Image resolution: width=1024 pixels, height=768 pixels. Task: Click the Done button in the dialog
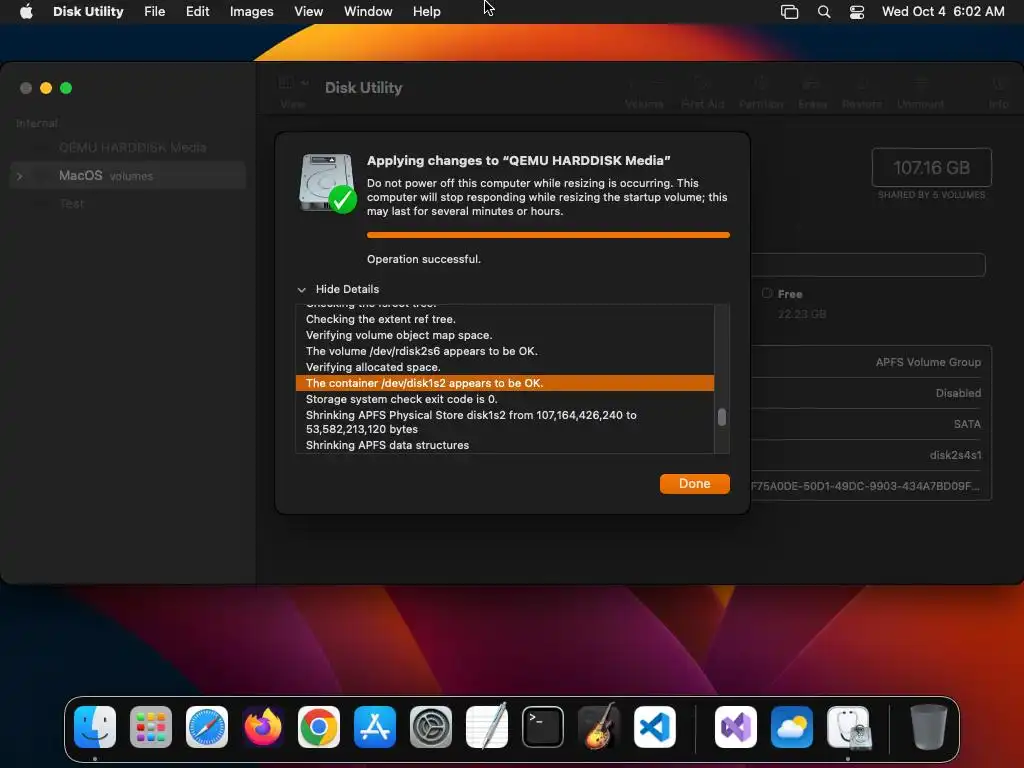694,483
